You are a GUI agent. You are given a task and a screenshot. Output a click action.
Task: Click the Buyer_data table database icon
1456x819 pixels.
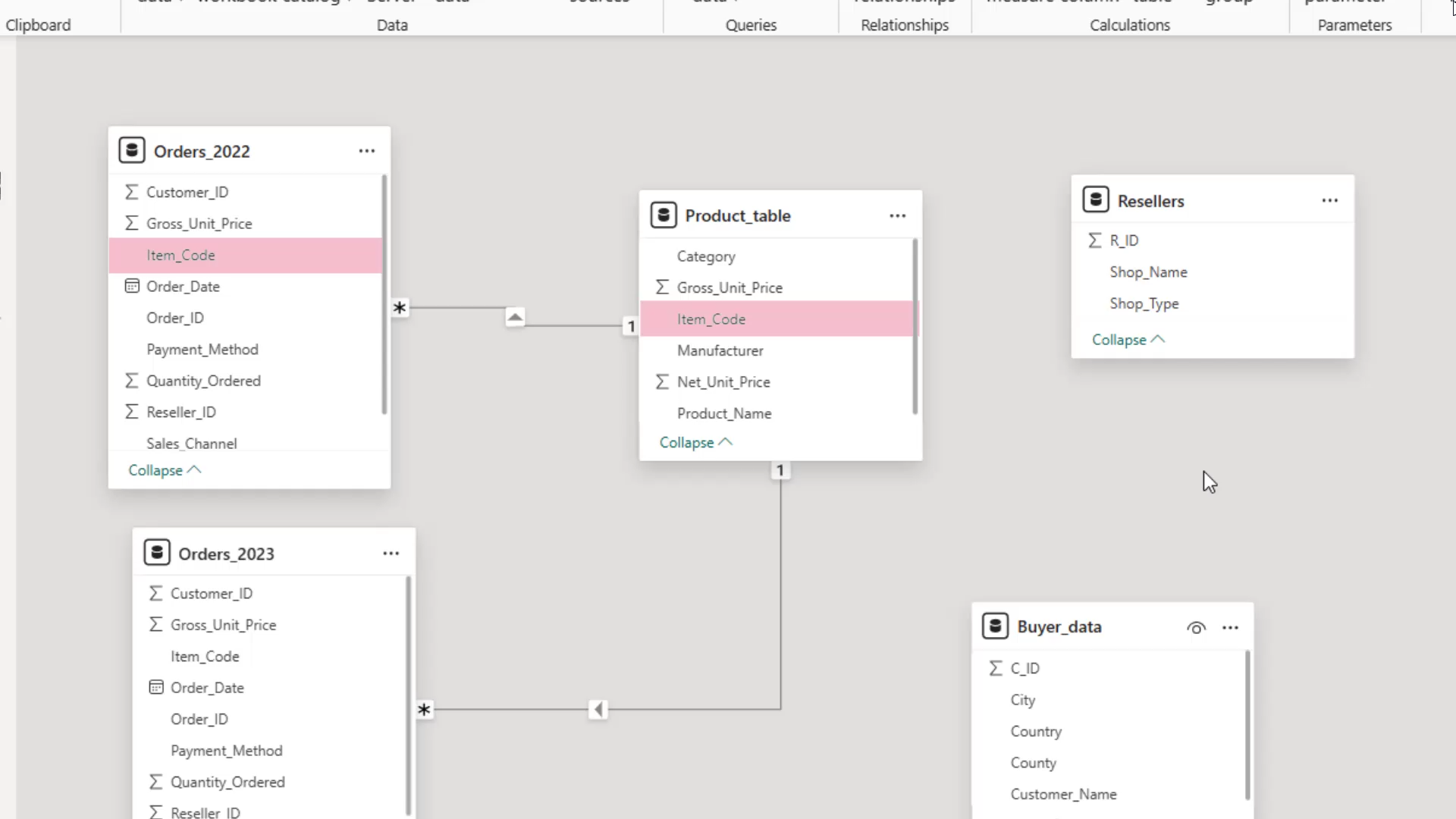995,626
